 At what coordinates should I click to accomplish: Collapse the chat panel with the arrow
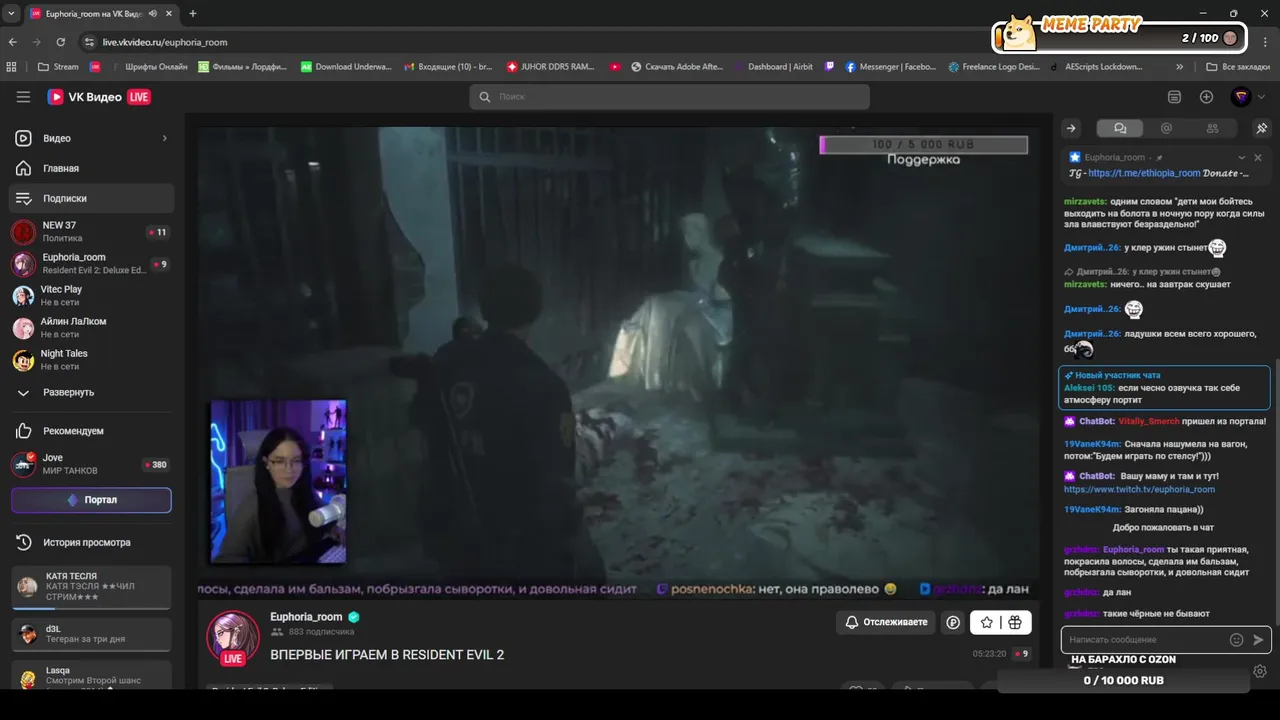[1071, 128]
